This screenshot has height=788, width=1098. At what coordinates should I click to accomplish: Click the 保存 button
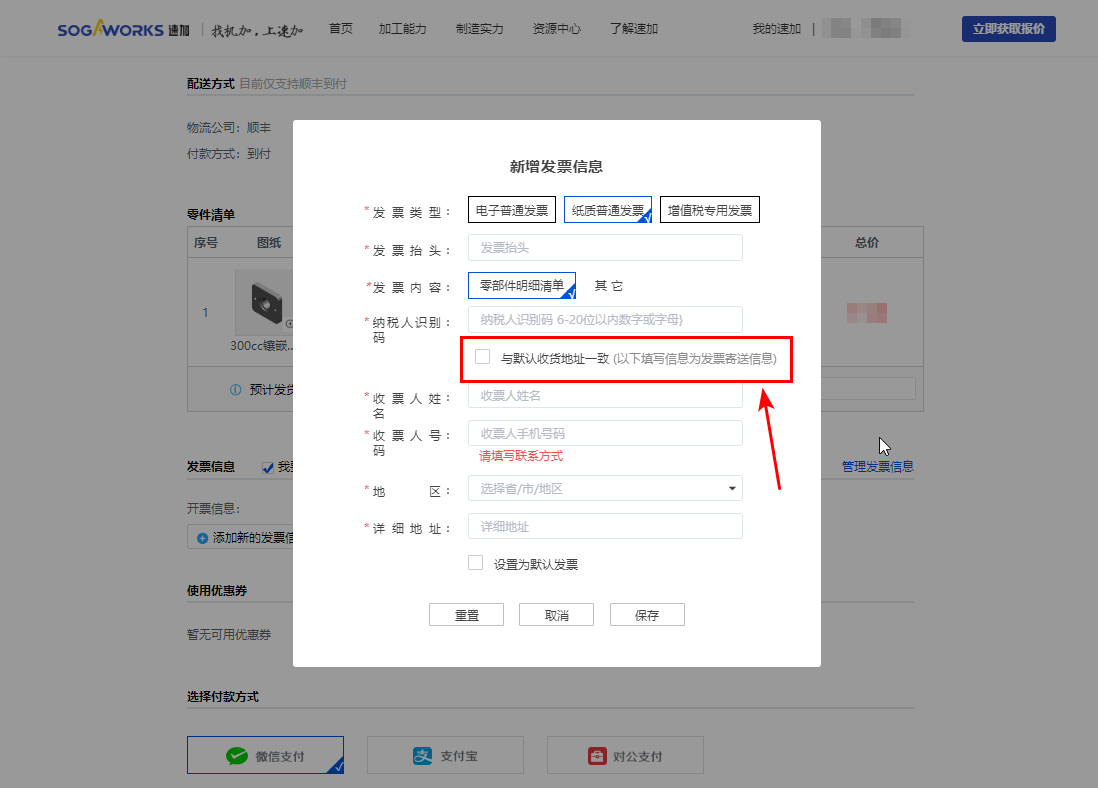647,615
